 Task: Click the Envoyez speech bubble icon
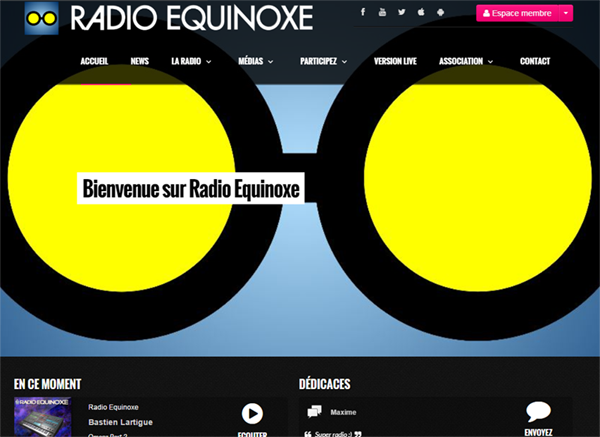[x=538, y=412]
